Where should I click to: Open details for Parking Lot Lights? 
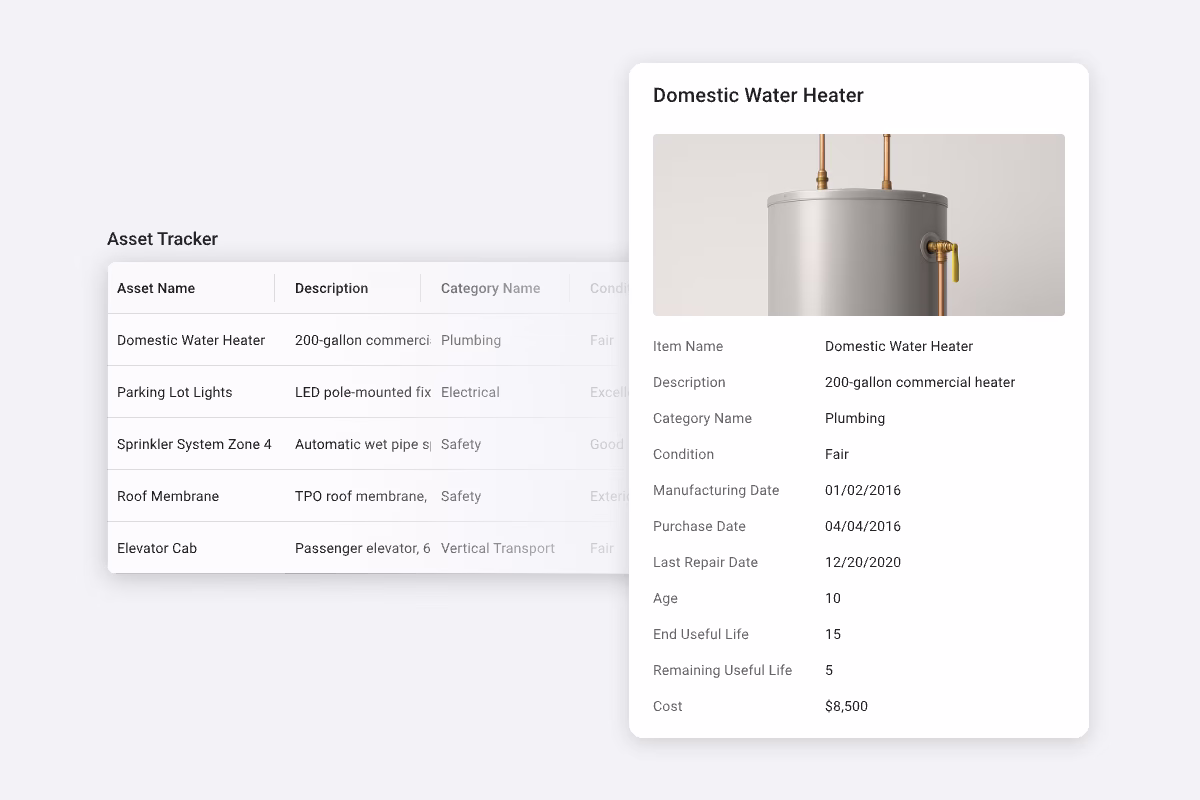(x=177, y=392)
